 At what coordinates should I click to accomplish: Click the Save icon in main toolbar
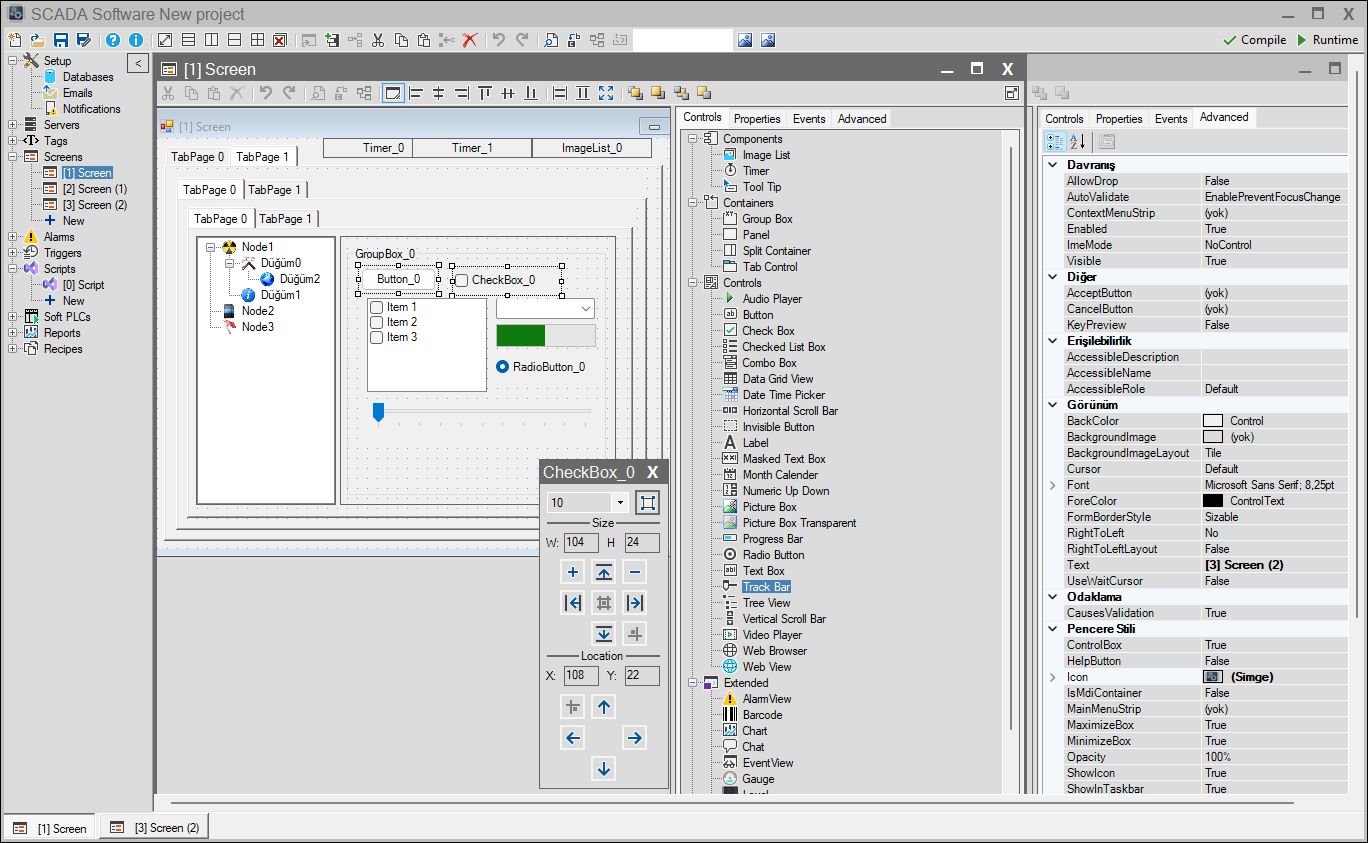[61, 40]
